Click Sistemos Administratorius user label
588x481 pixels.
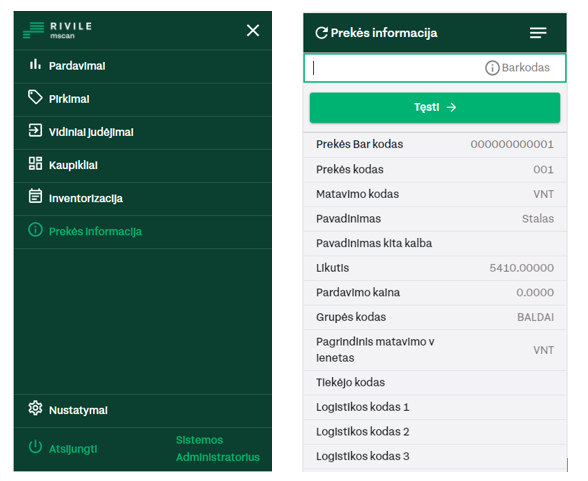tap(218, 449)
